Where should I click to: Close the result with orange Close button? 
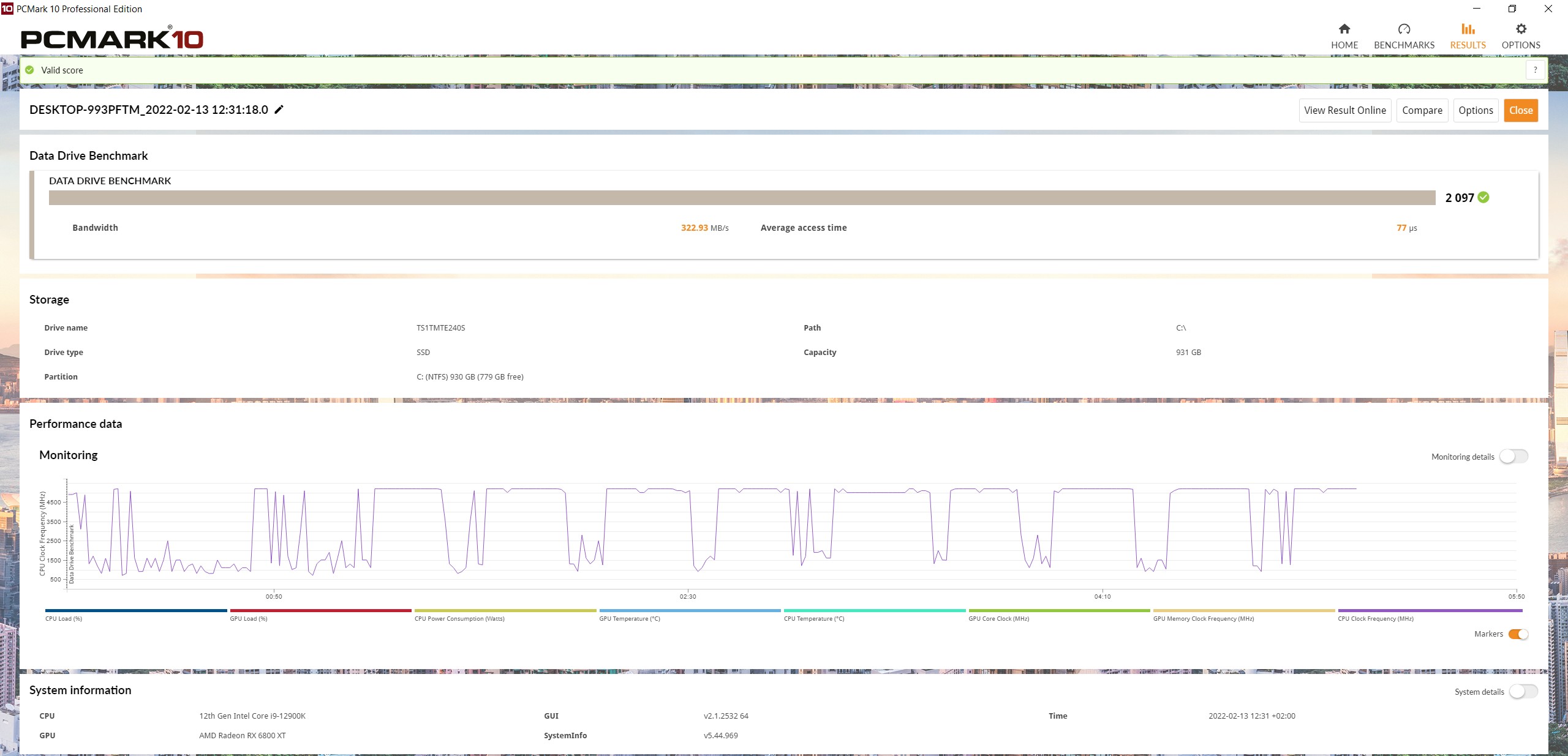click(x=1520, y=110)
